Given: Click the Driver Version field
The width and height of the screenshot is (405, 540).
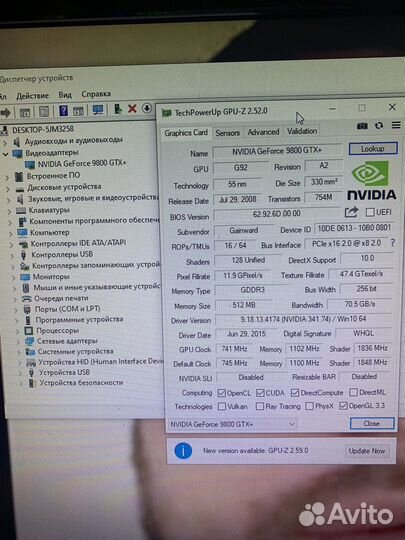Looking at the screenshot, I should 303,319.
